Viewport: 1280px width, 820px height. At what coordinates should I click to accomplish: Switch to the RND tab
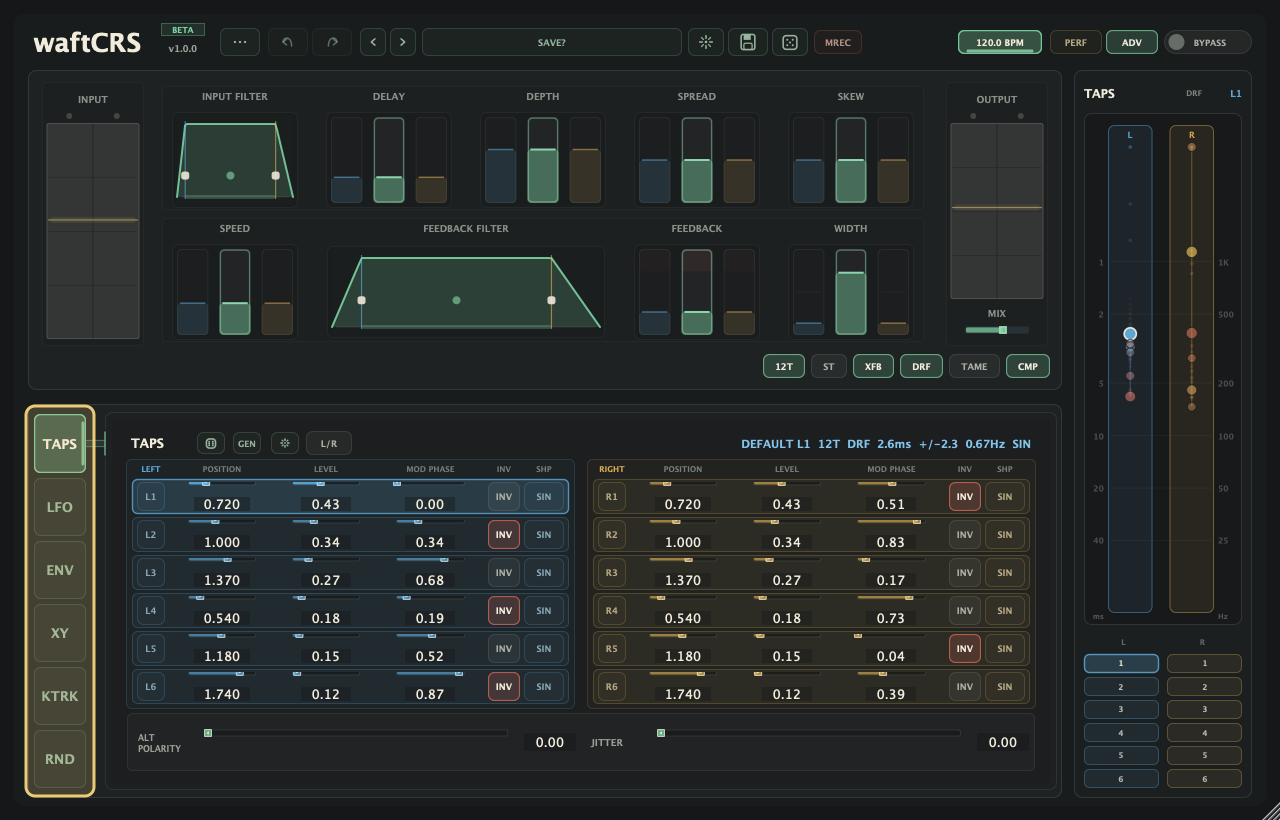pyautogui.click(x=60, y=759)
